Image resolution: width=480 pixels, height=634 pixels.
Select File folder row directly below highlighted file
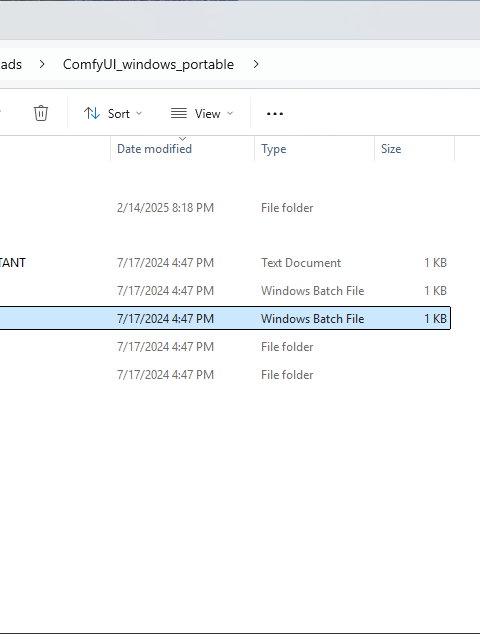225,347
